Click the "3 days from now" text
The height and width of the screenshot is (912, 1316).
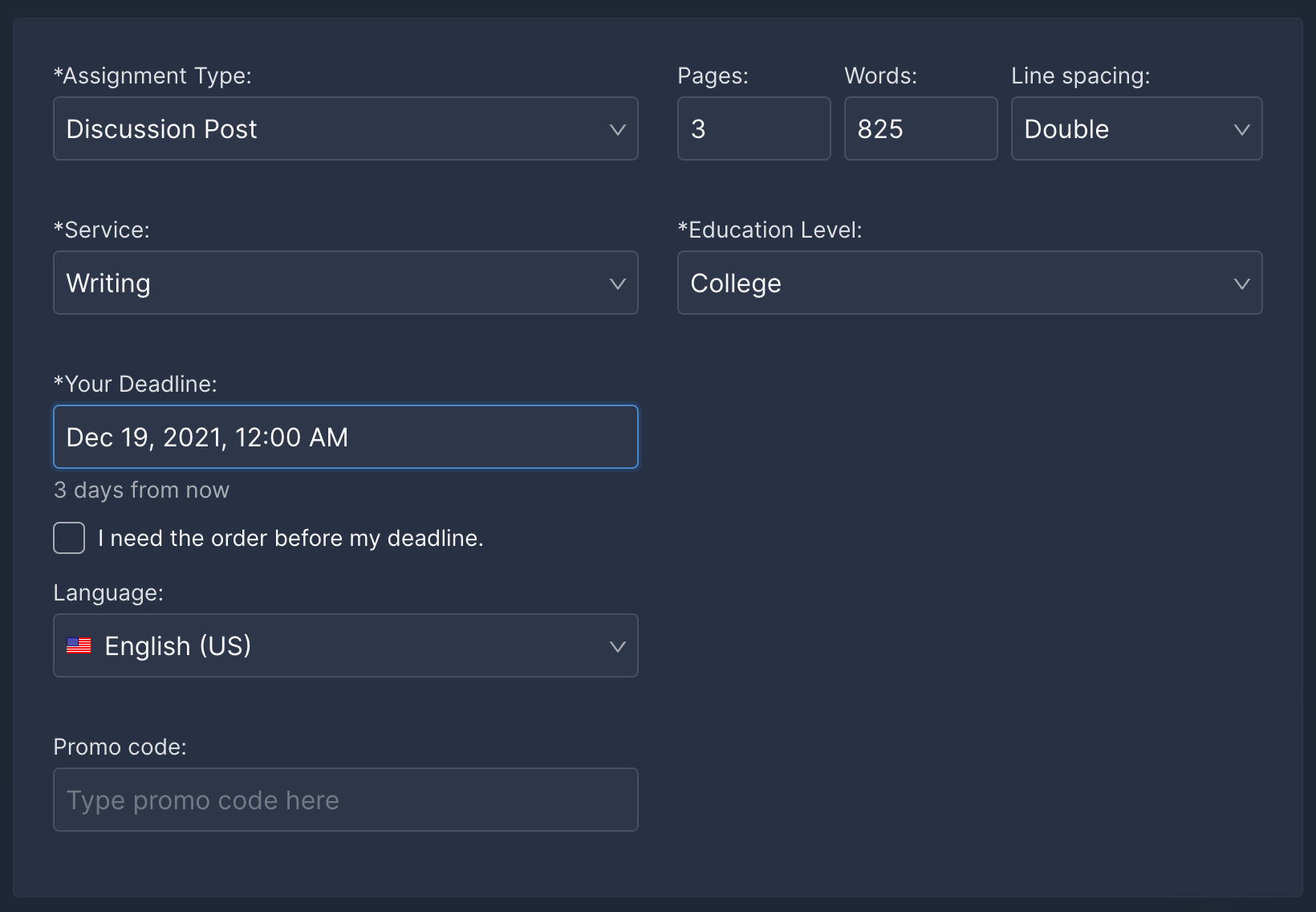click(141, 491)
